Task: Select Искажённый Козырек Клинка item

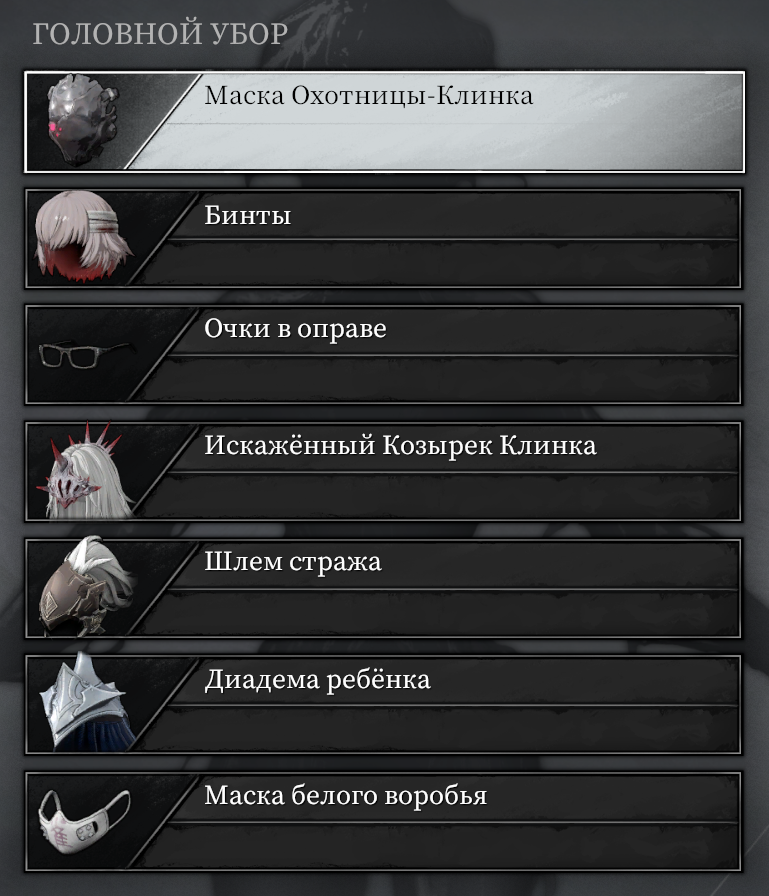Action: coord(383,471)
